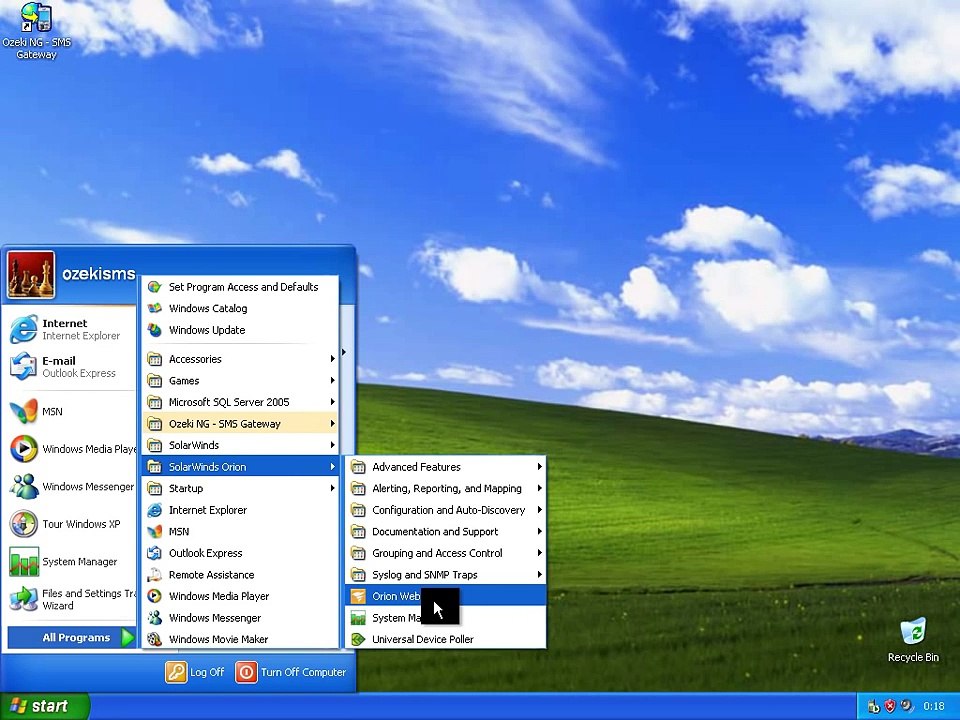Open Documentation and Support menu entry
Image resolution: width=960 pixels, height=720 pixels.
(x=446, y=531)
